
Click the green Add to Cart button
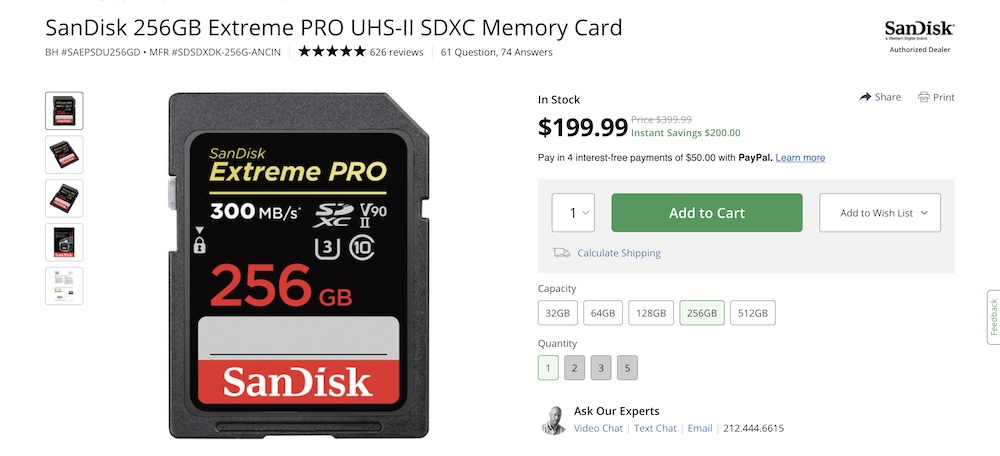coord(707,212)
